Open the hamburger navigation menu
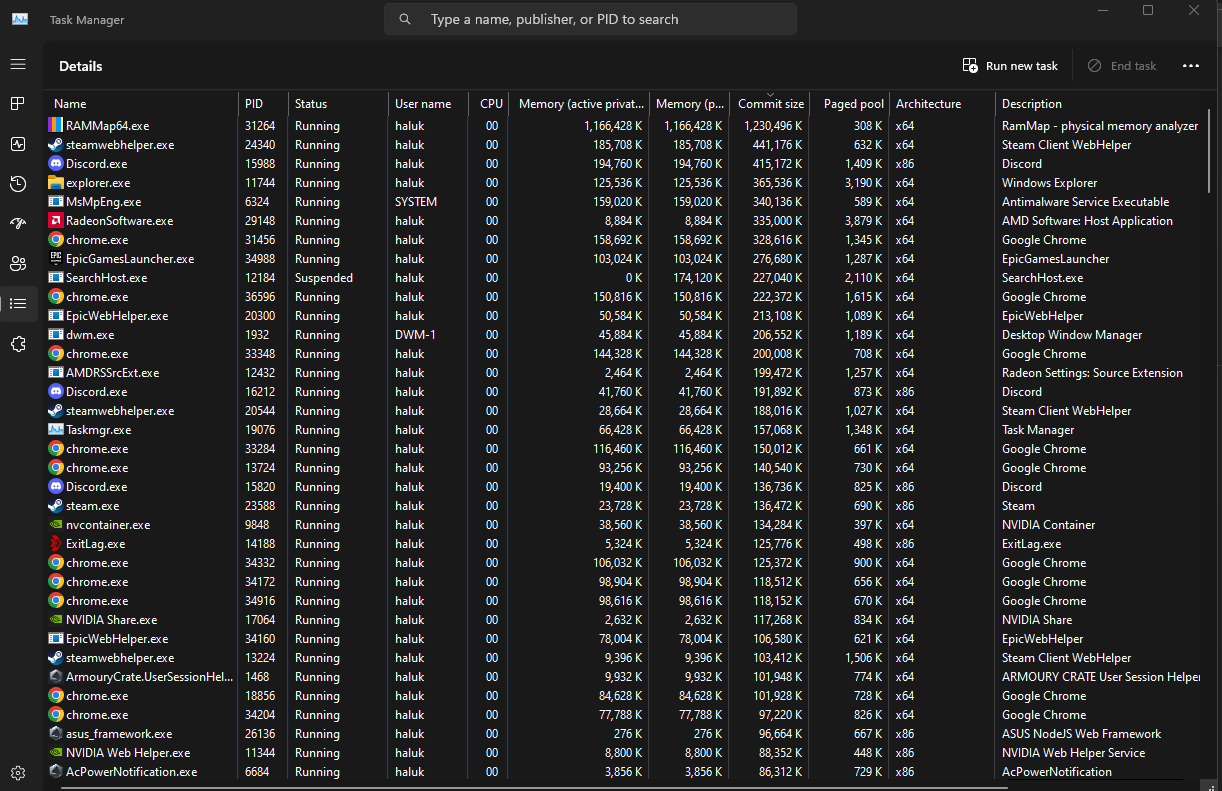This screenshot has width=1222, height=791. [x=18, y=64]
